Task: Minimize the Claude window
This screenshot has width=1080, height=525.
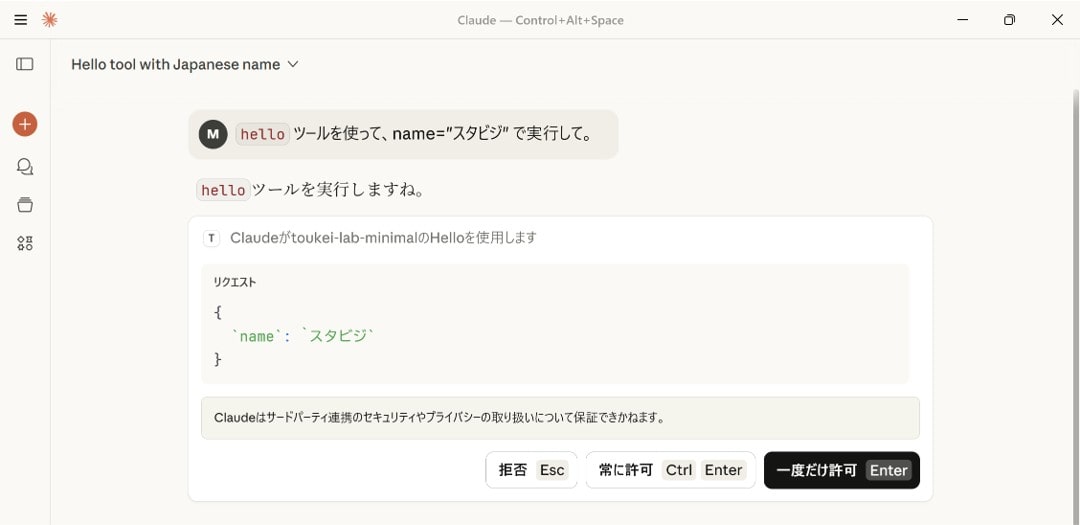Action: click(x=962, y=20)
